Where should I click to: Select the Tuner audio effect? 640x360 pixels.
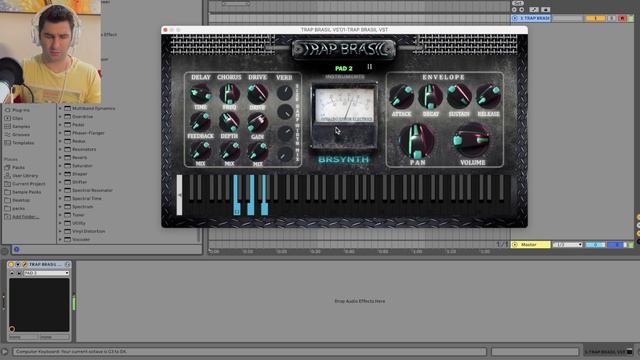75,215
